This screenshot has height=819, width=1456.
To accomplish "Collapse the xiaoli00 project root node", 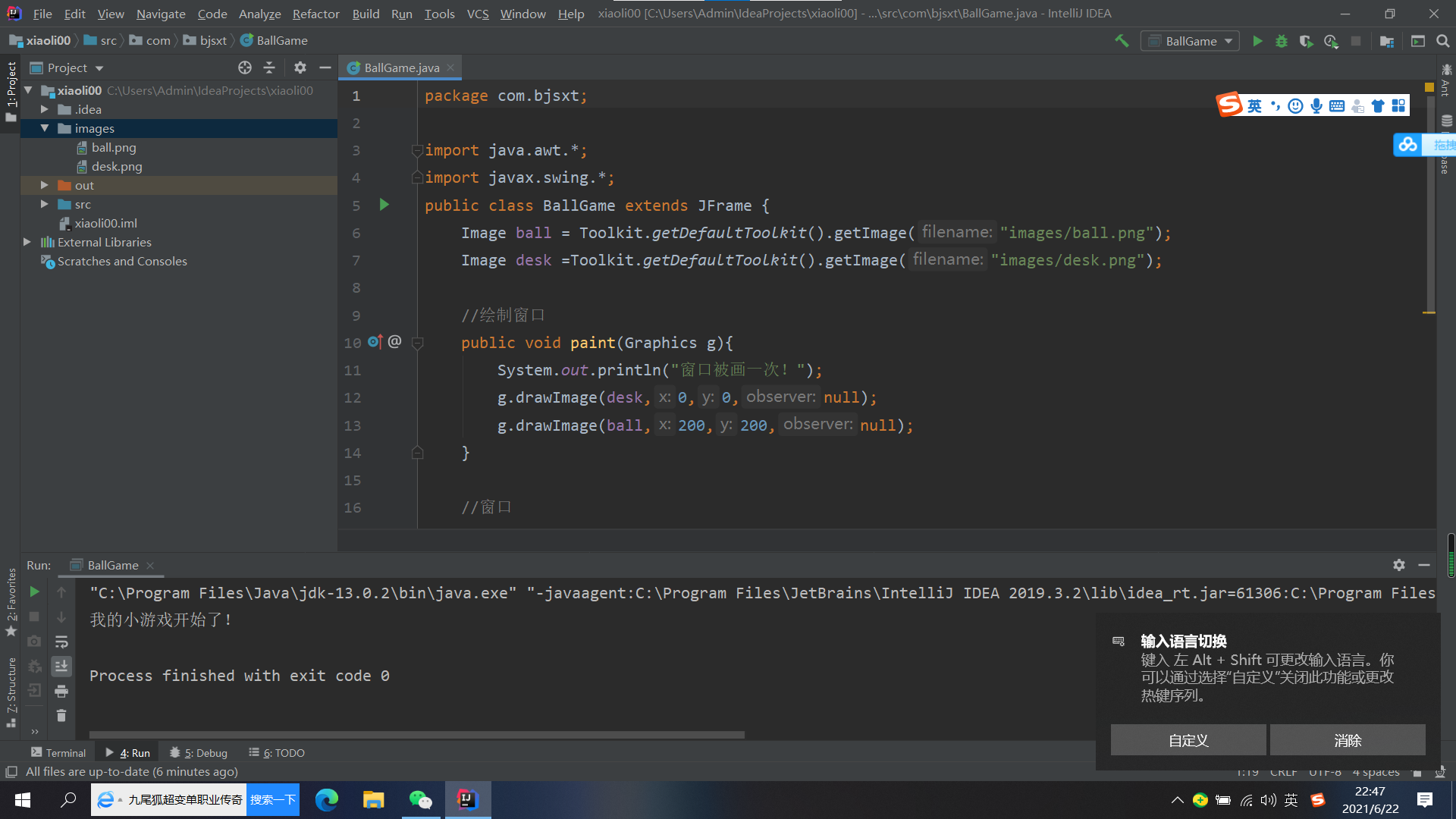I will point(29,90).
